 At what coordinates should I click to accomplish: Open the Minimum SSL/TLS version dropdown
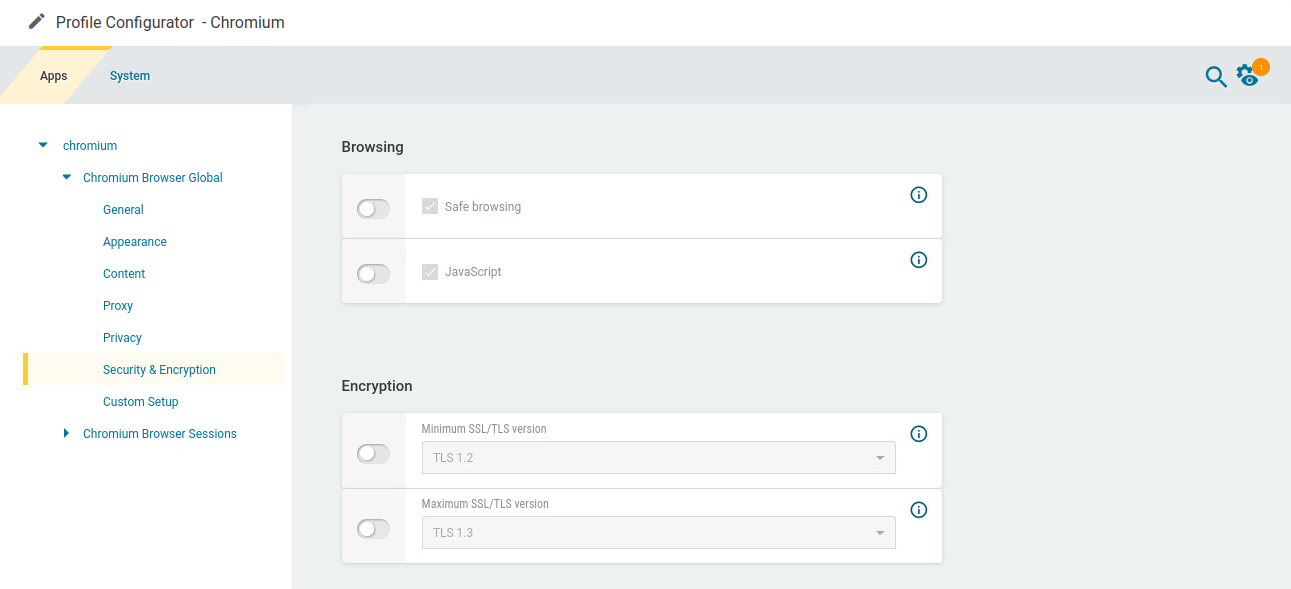click(658, 458)
